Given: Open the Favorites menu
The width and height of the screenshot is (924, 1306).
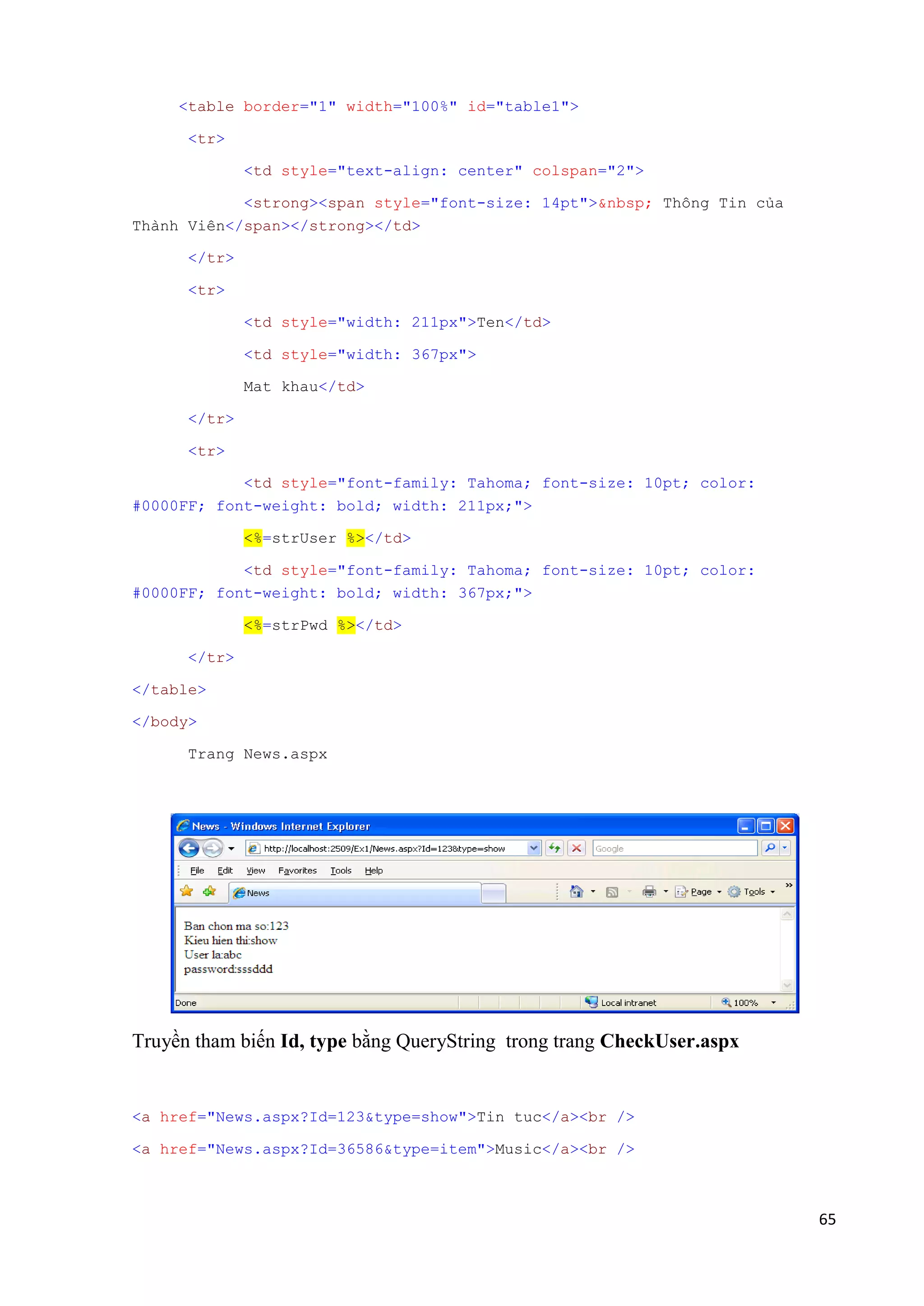Looking at the screenshot, I should pyautogui.click(x=297, y=870).
